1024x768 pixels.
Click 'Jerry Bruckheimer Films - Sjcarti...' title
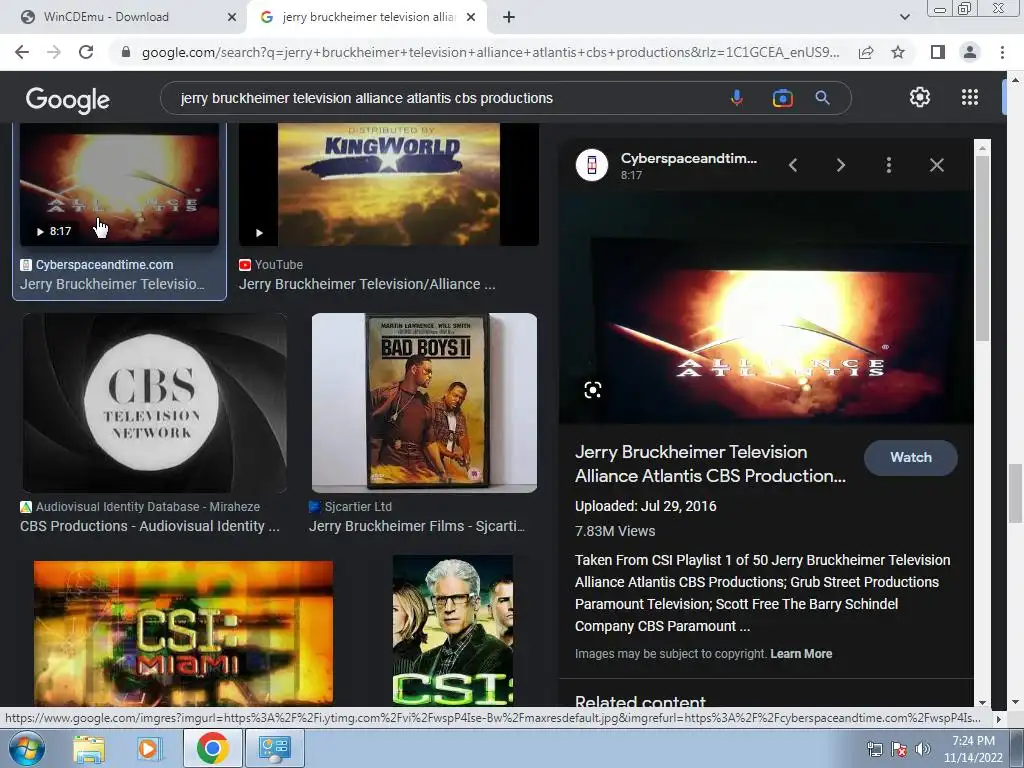coord(417,526)
